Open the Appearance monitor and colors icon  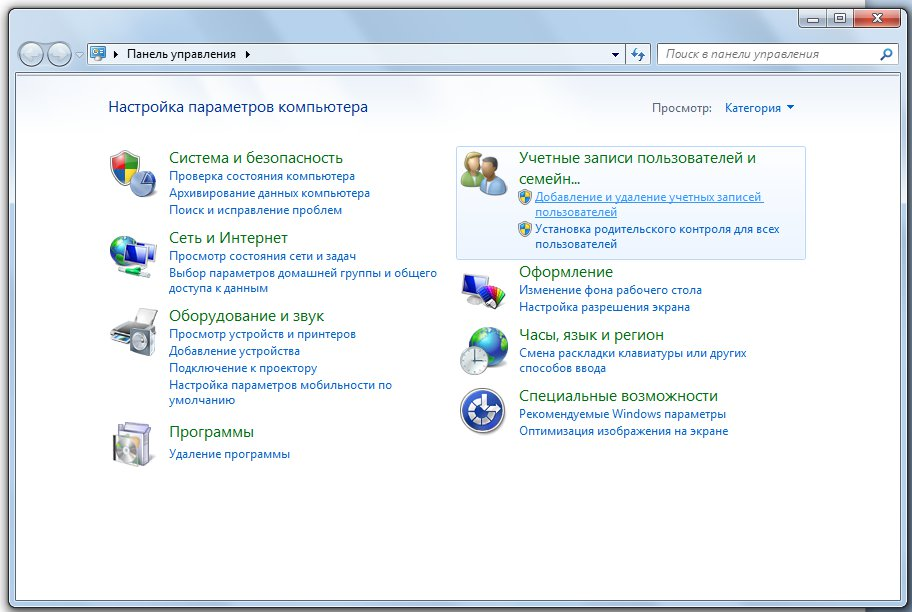[484, 291]
